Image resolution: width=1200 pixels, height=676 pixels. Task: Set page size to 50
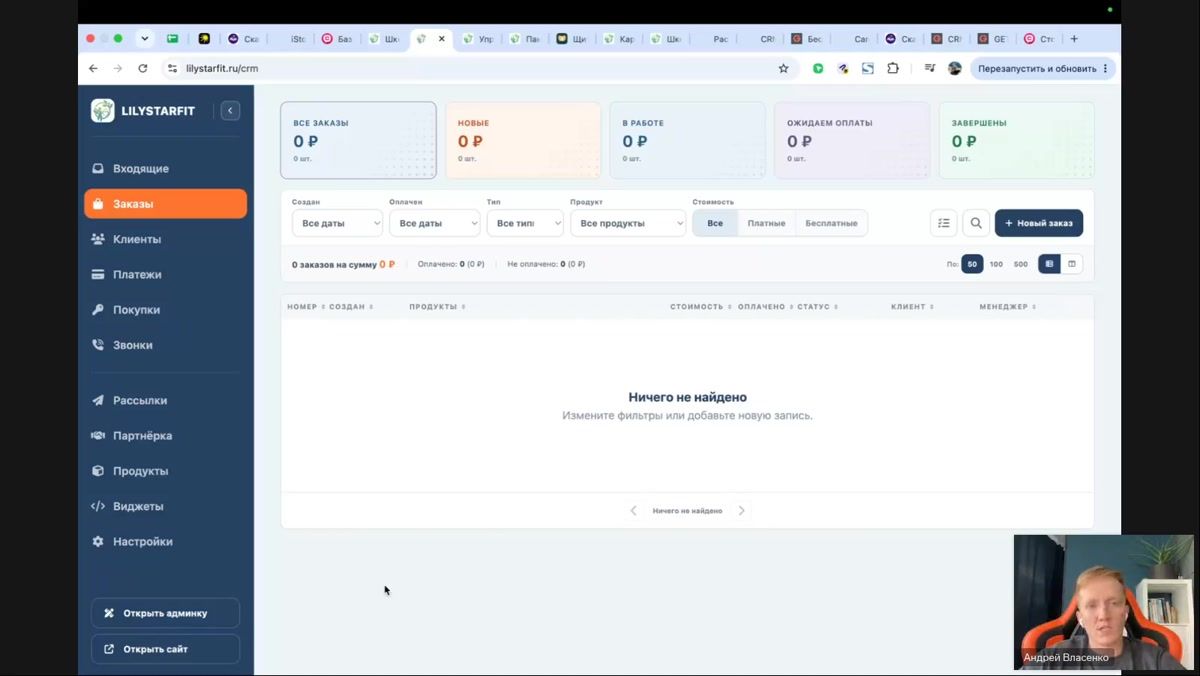[x=972, y=264]
